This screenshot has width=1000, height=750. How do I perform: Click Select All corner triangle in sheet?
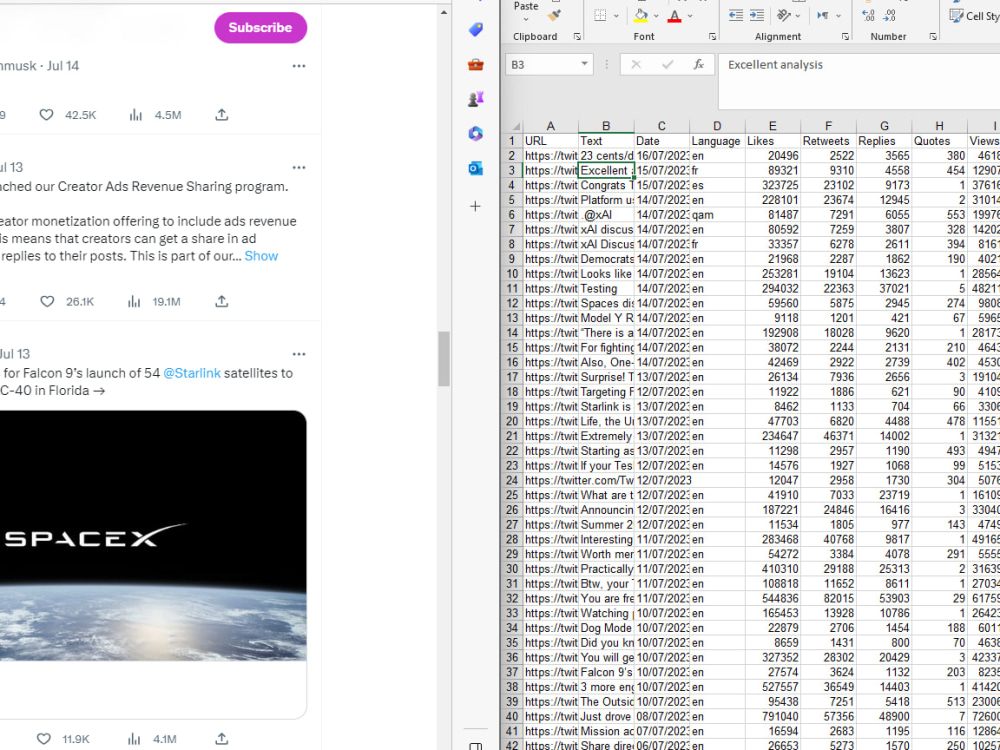[515, 126]
